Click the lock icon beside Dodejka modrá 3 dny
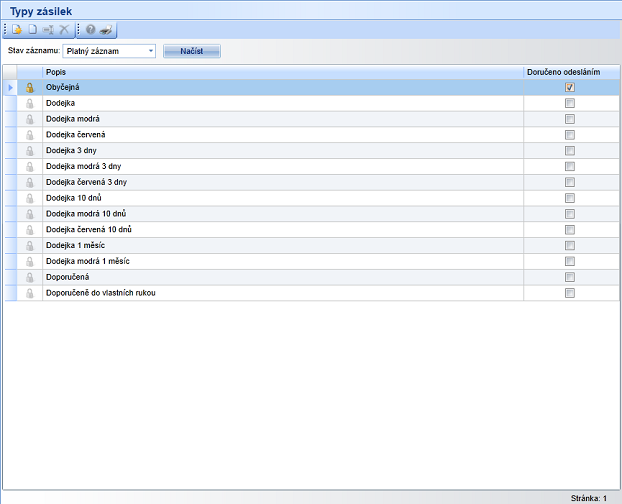 30,167
